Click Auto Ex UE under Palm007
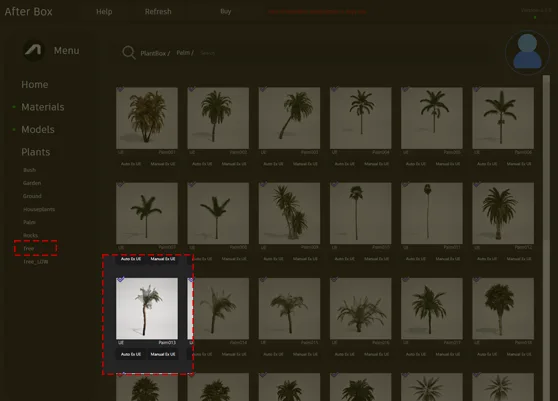The height and width of the screenshot is (401, 558). click(x=131, y=259)
